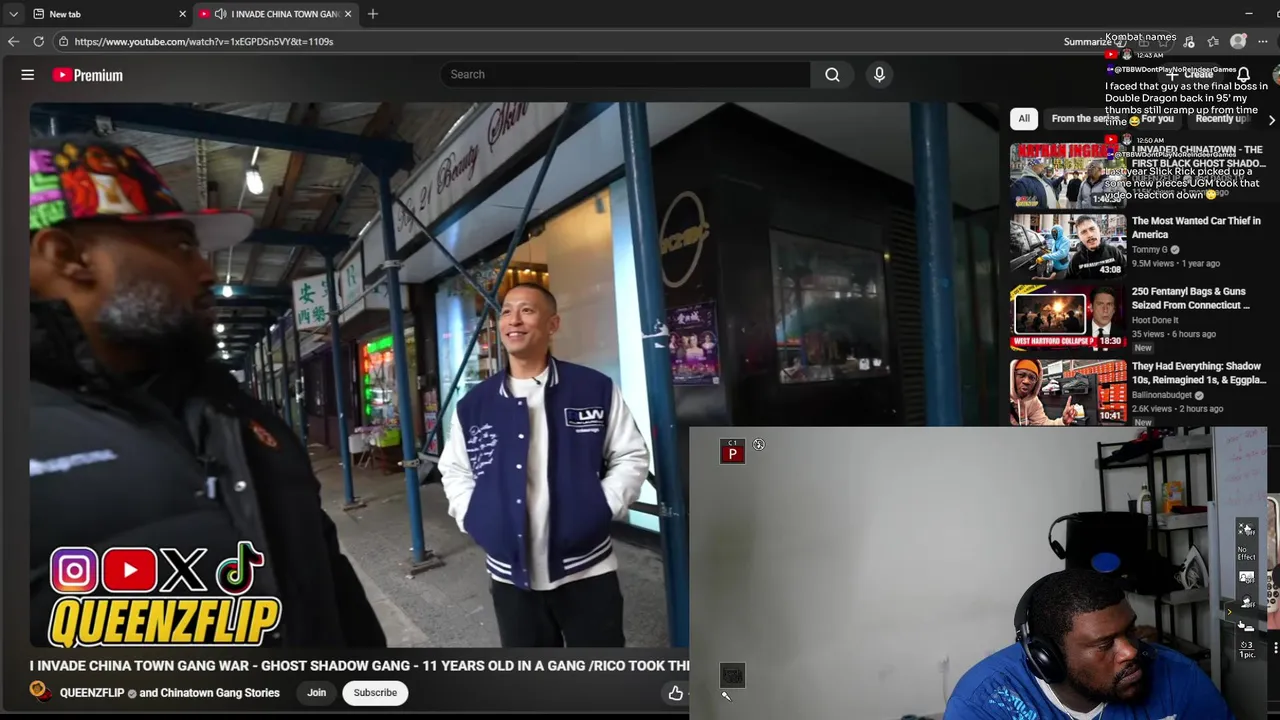Open the 250 Fentanyl Bags video thumbnail
This screenshot has width=1280, height=720.
pos(1068,316)
